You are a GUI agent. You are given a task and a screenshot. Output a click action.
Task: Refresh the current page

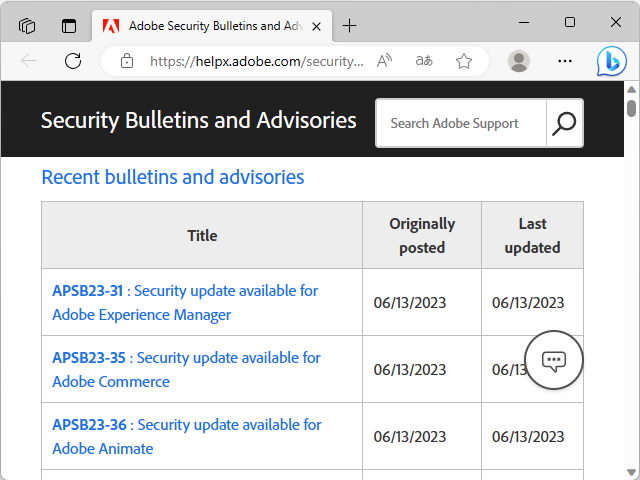pyautogui.click(x=73, y=61)
